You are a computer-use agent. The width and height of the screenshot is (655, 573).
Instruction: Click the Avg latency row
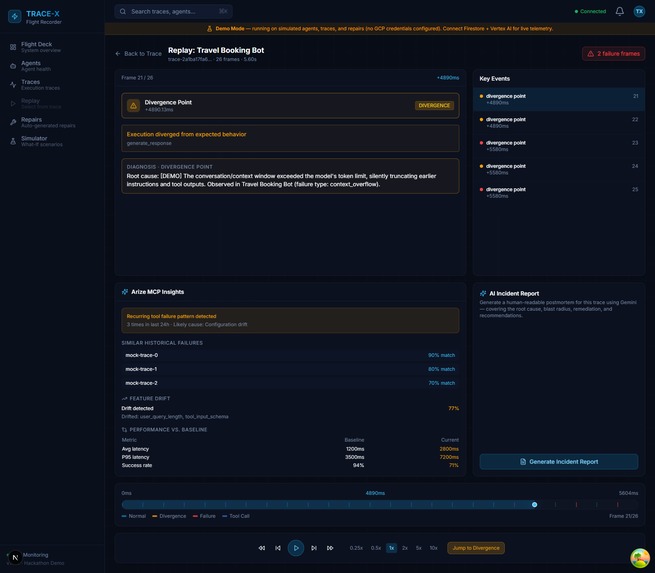pos(290,449)
